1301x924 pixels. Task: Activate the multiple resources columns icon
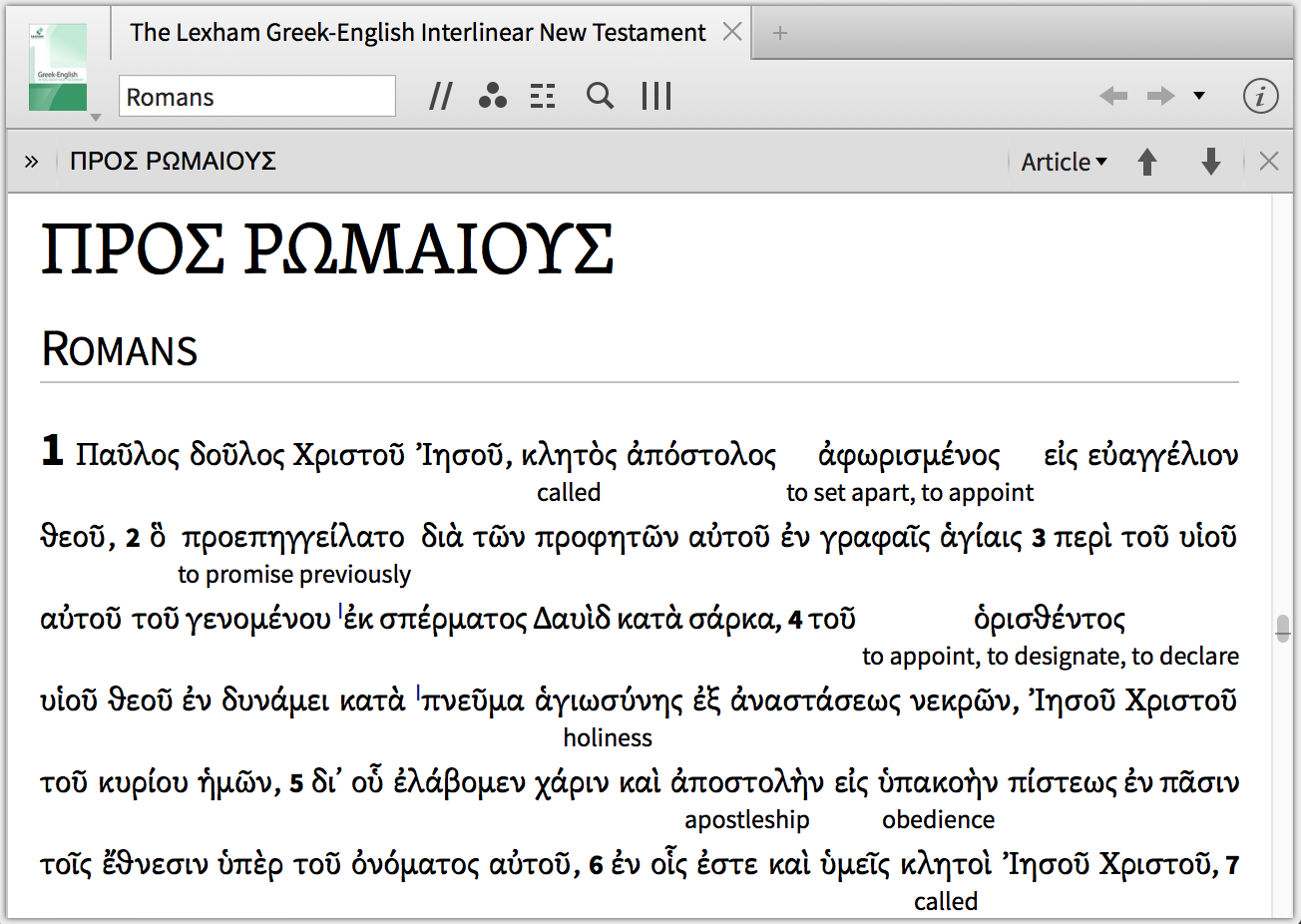coord(655,96)
